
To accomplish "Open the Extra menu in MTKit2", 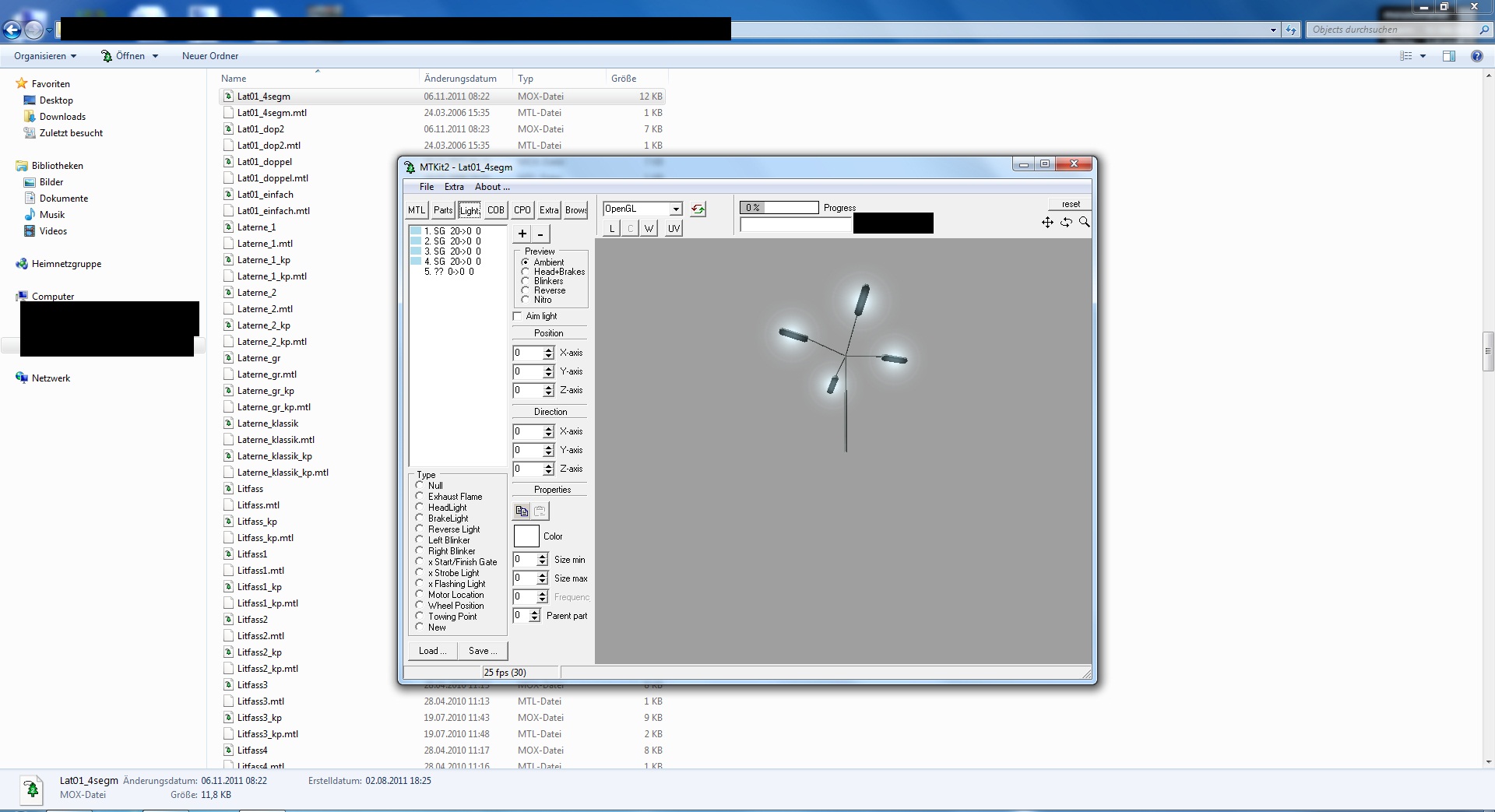I will tap(454, 187).
